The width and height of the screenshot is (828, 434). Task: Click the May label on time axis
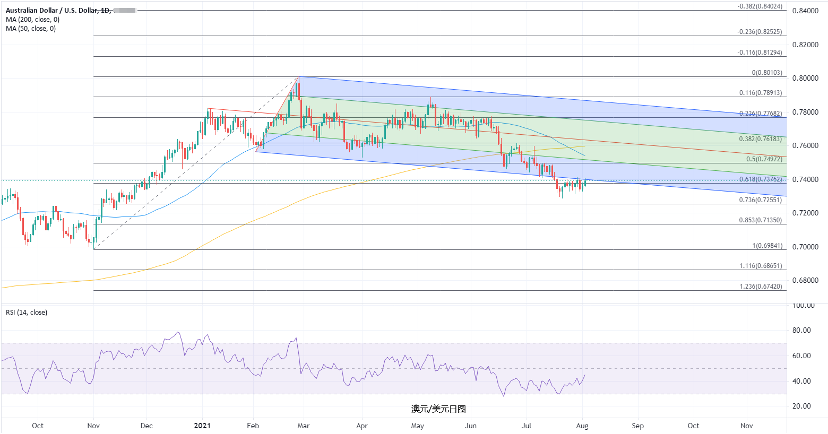418,426
